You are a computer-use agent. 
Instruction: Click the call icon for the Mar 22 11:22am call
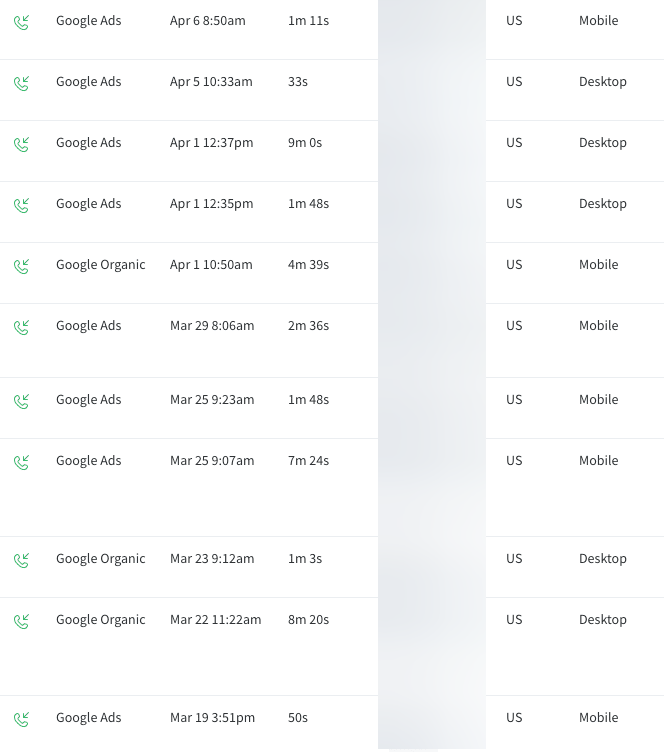pos(21,621)
